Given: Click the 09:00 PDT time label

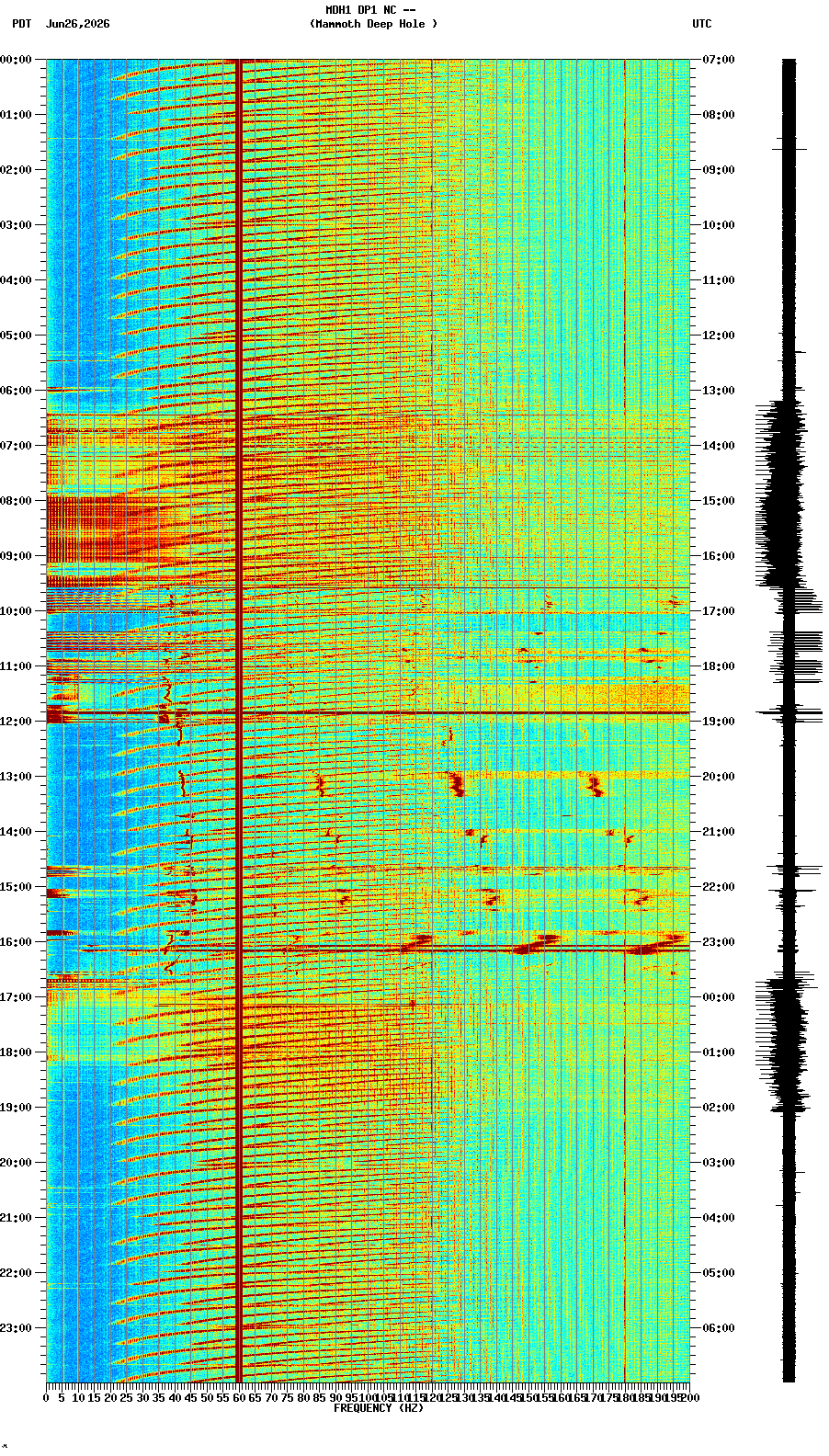Looking at the screenshot, I should coord(16,556).
